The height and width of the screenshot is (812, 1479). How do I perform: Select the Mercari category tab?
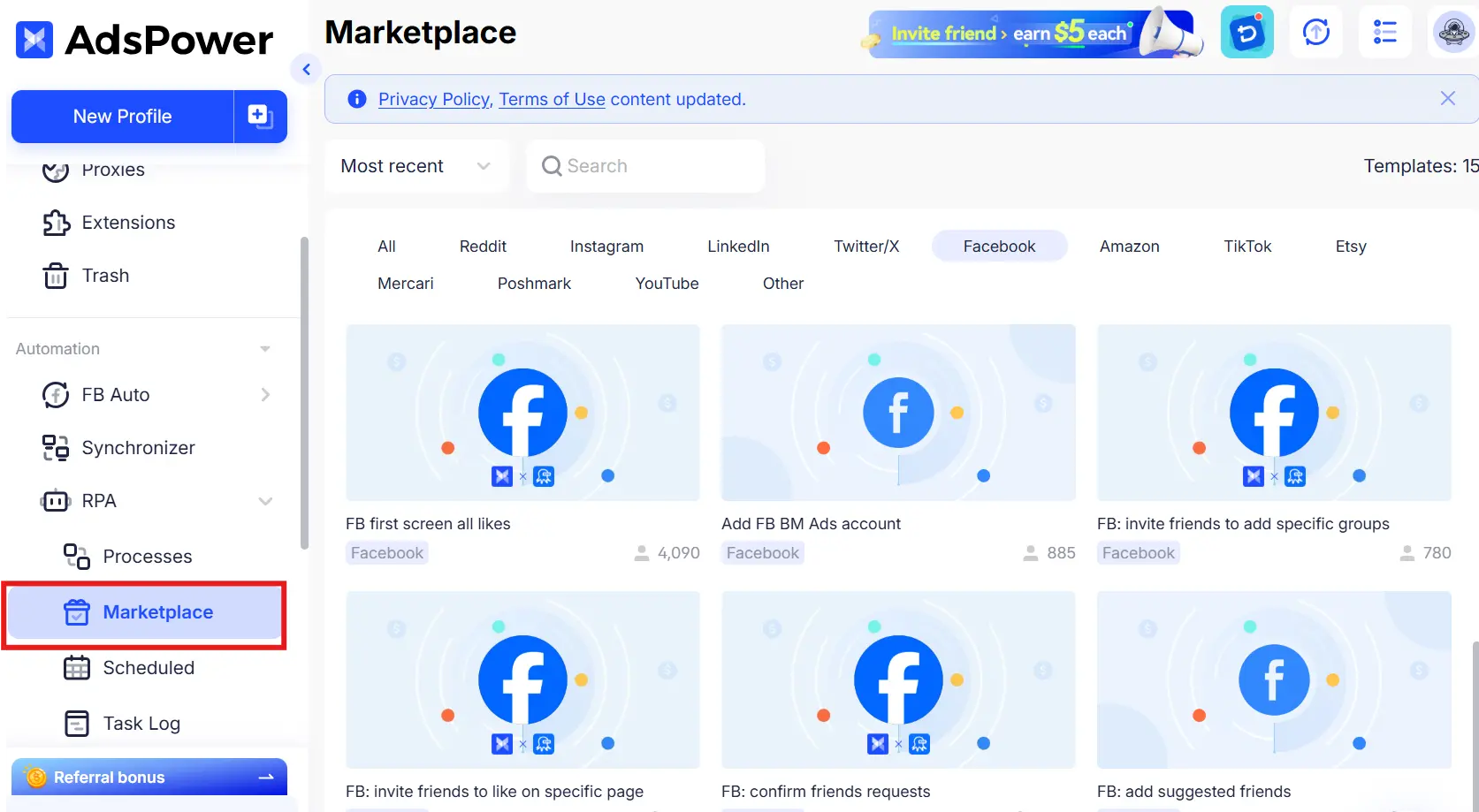[406, 284]
